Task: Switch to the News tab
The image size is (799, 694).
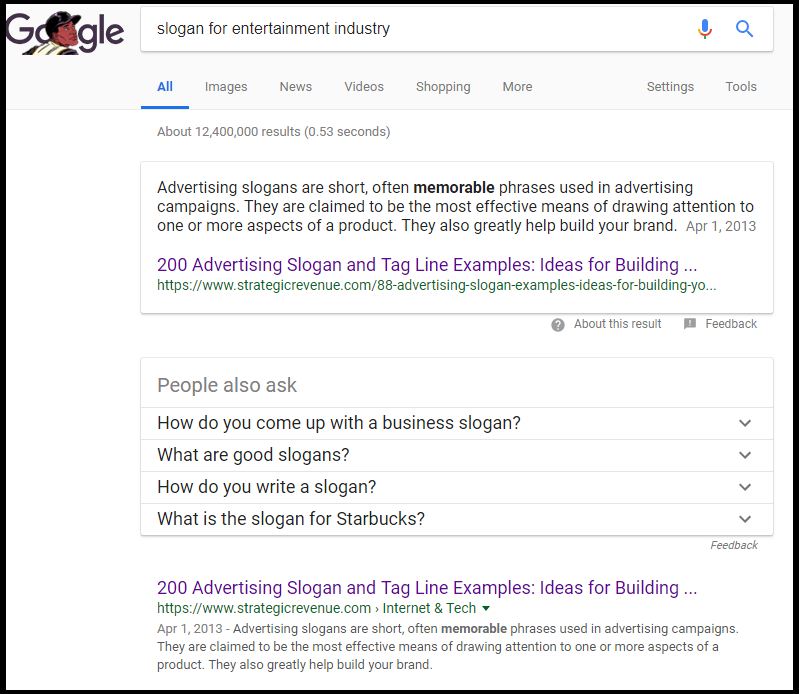Action: point(296,87)
